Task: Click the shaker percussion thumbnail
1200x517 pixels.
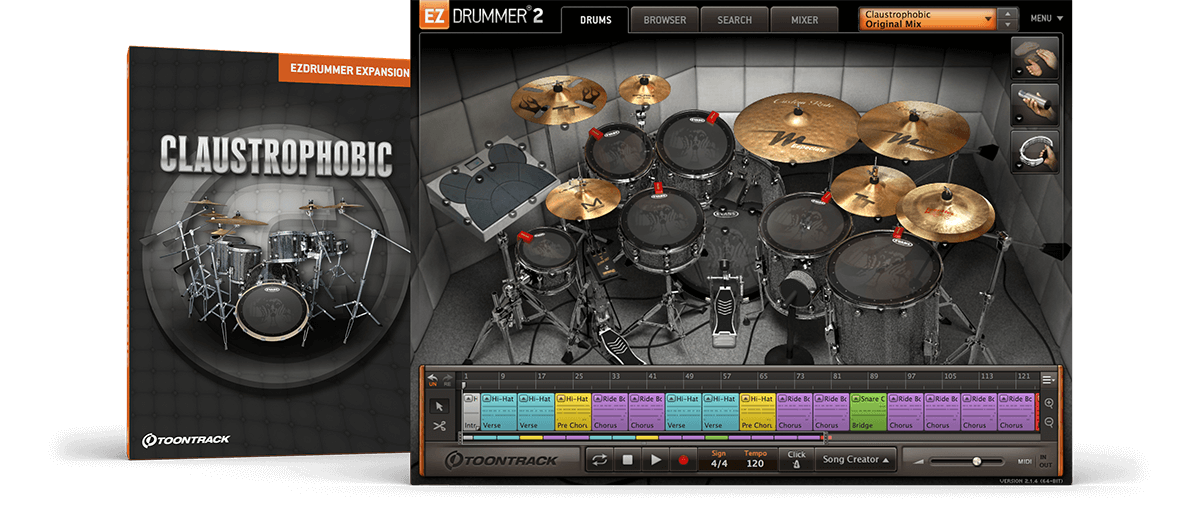Action: (1035, 104)
